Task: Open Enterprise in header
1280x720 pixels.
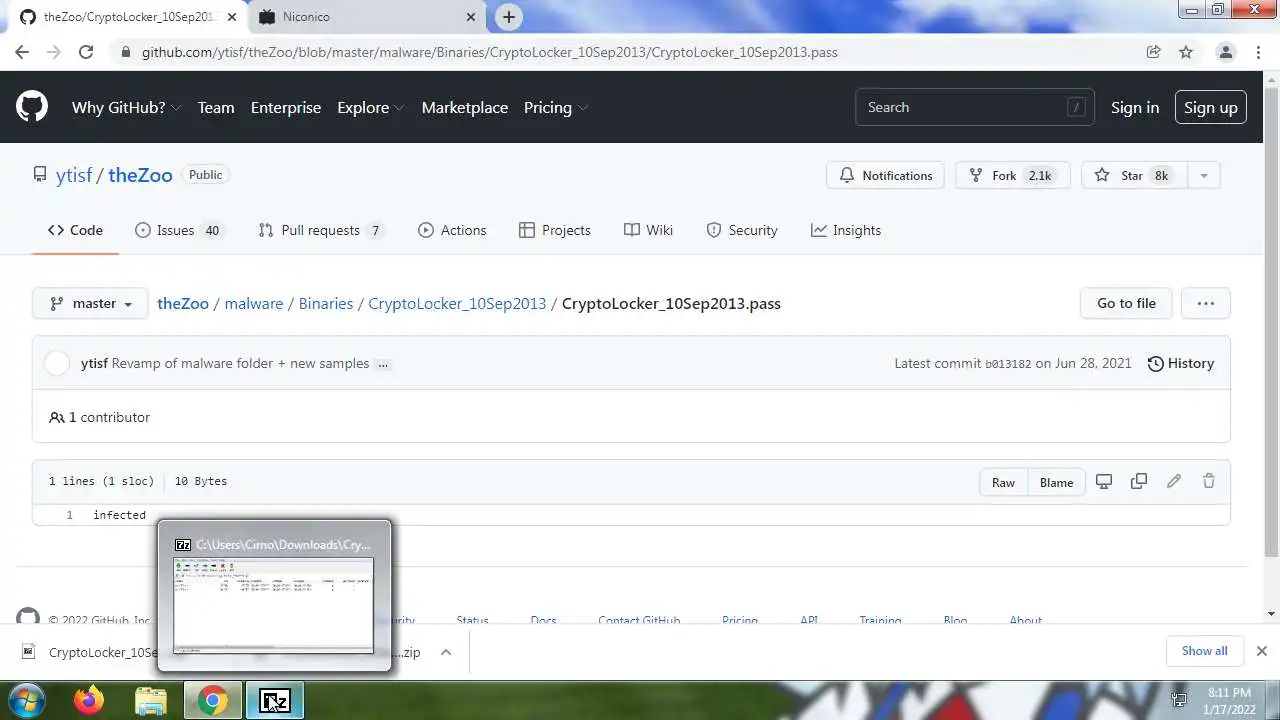Action: coord(286,107)
